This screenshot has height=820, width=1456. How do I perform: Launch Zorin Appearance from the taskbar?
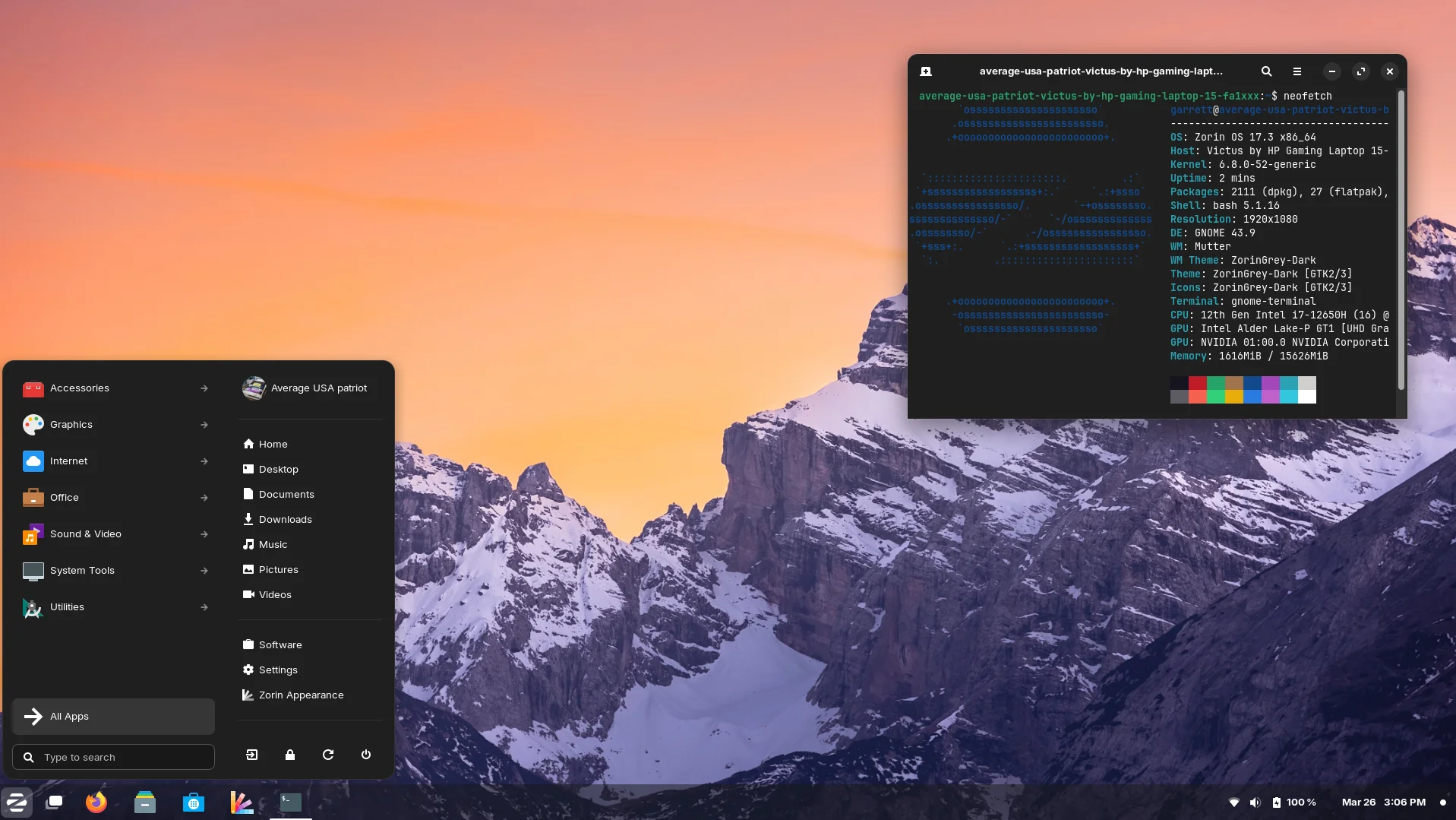pos(241,802)
